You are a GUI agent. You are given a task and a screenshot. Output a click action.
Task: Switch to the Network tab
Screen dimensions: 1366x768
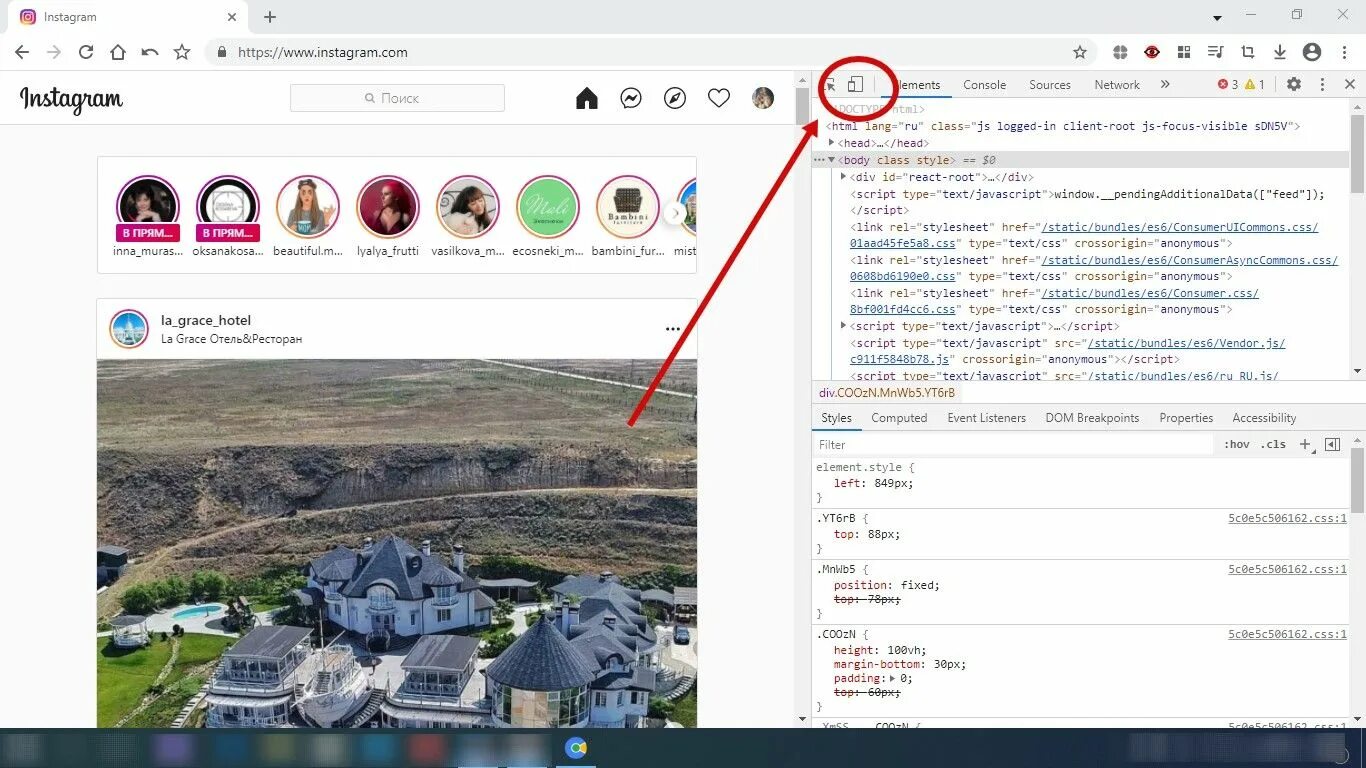tap(1117, 85)
